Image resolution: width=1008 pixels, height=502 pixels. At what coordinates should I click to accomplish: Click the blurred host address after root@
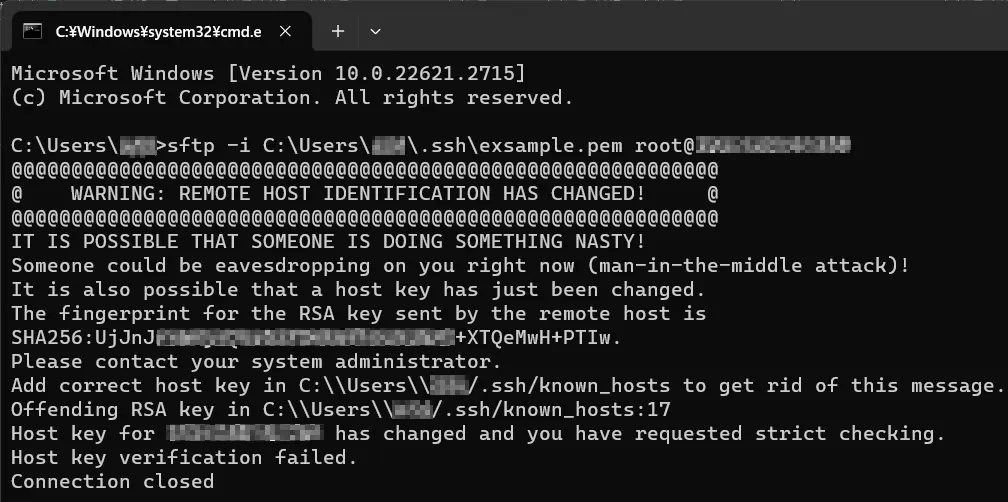[773, 145]
